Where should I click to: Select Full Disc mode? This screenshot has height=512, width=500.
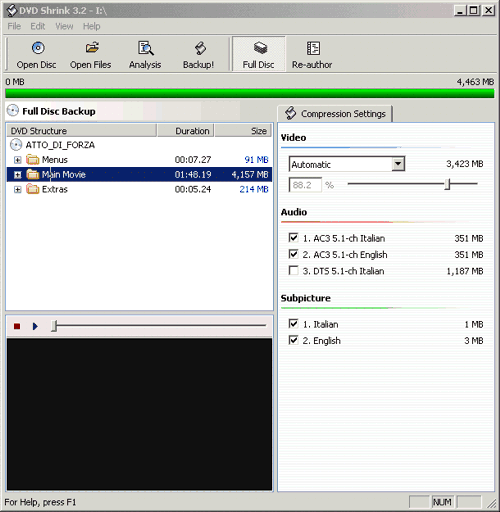point(259,54)
